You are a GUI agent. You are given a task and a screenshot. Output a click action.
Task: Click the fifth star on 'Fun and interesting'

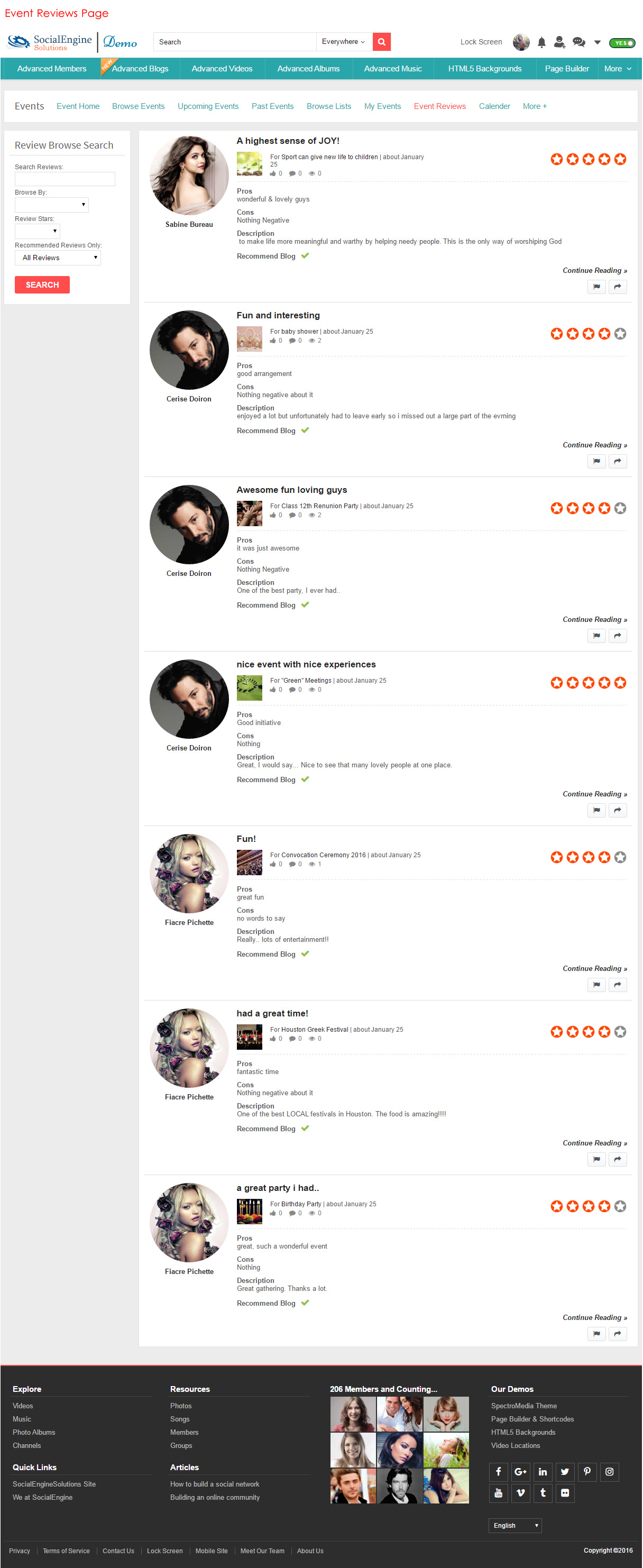click(x=620, y=334)
